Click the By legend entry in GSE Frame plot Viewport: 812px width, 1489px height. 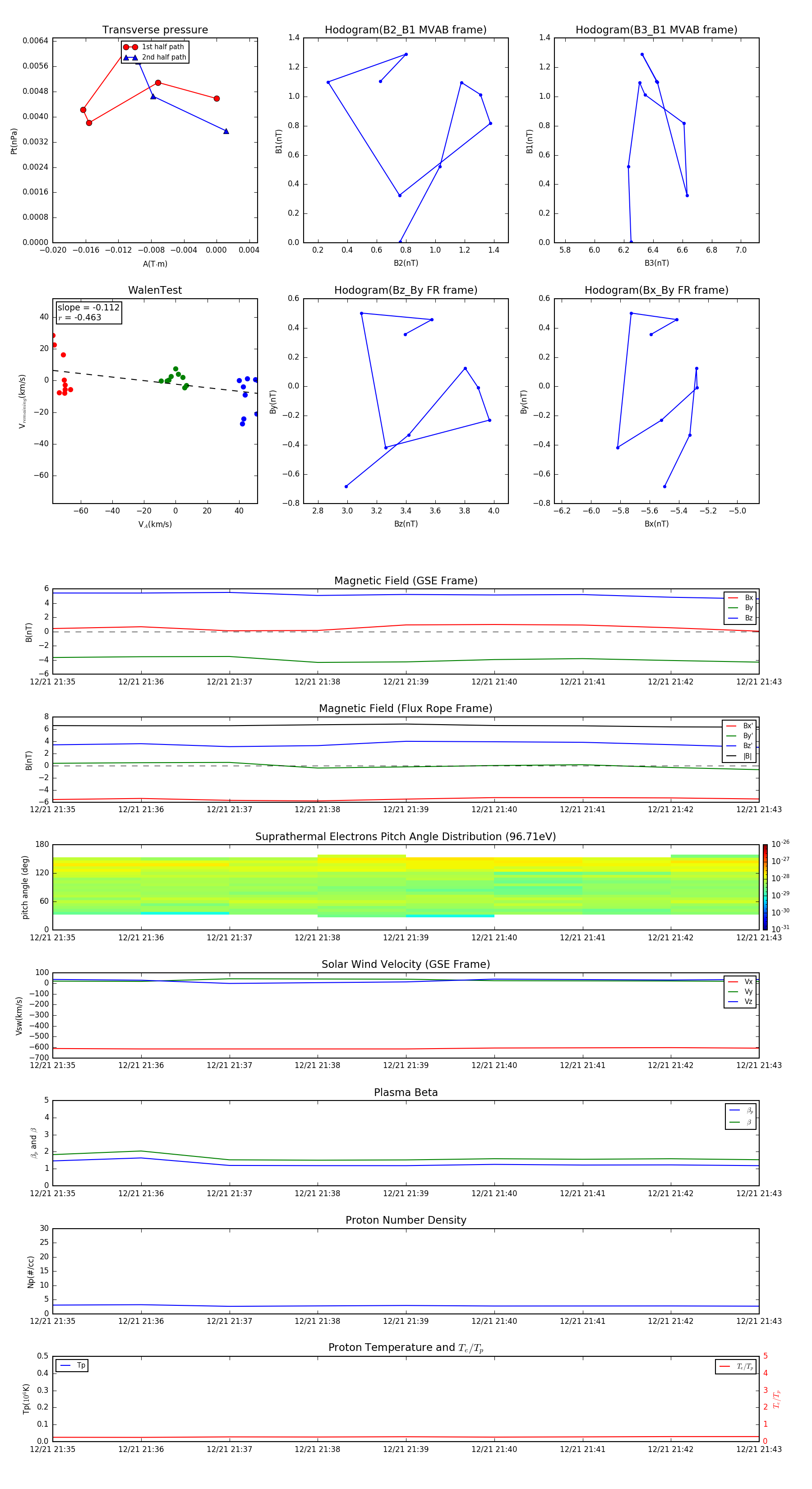tap(740, 608)
